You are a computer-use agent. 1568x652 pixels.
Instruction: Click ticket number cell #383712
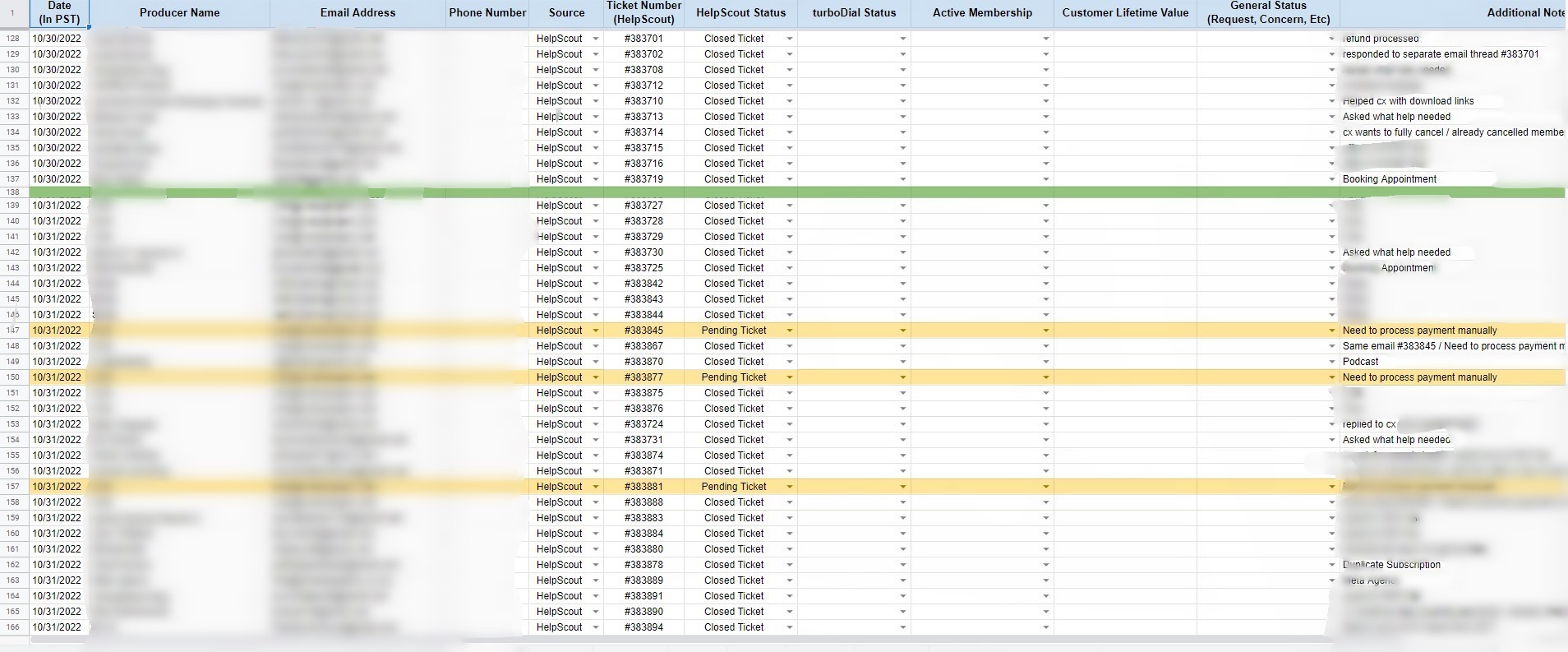643,86
